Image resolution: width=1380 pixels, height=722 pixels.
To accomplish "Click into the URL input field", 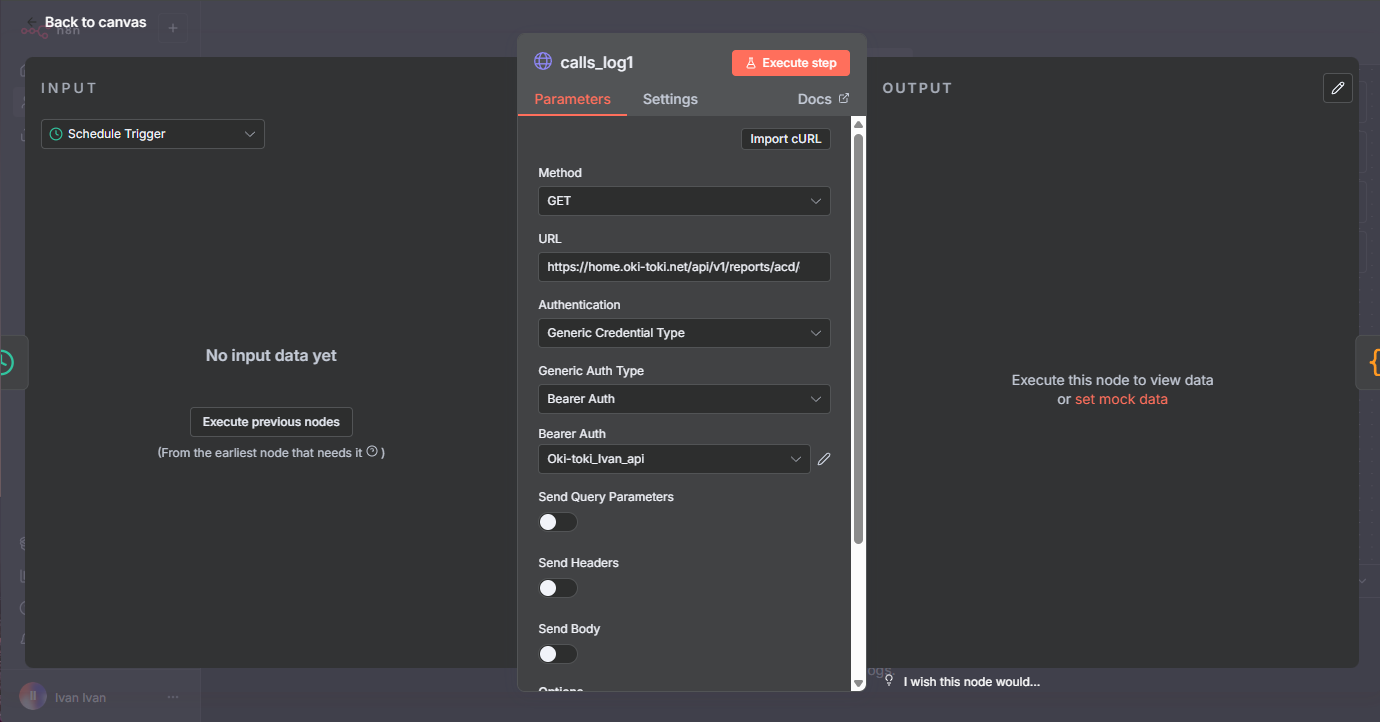I will [684, 267].
